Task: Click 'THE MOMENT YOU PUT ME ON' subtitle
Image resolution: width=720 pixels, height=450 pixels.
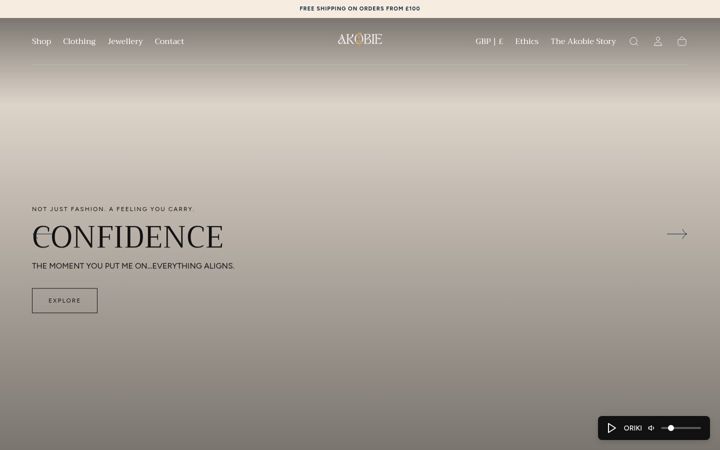Action: [133, 266]
